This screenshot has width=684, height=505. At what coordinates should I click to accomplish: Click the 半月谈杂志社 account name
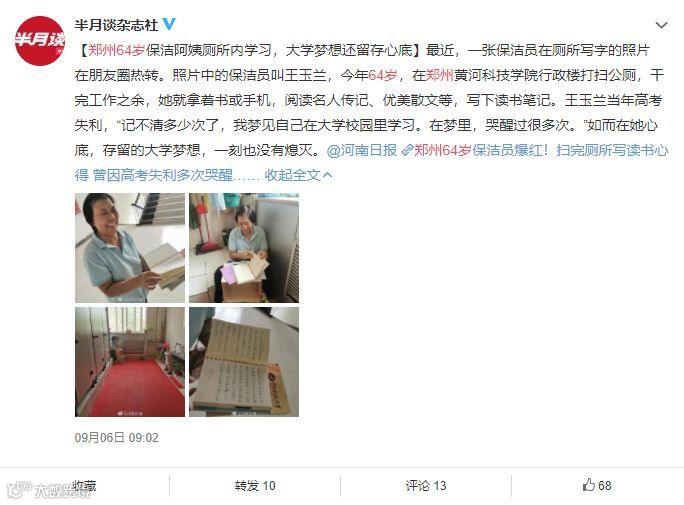pos(116,25)
